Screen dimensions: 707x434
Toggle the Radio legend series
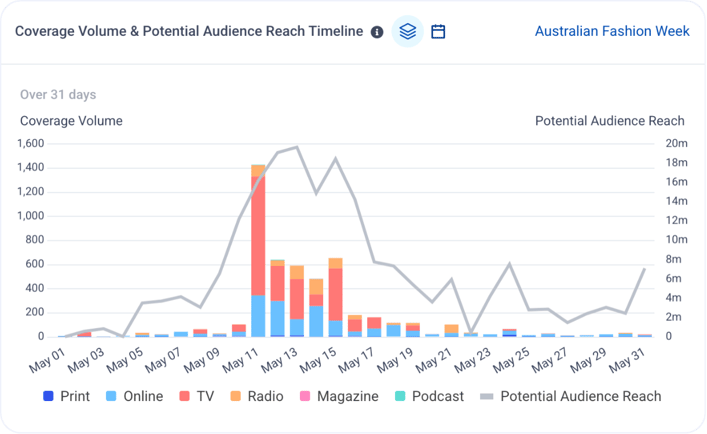coord(257,396)
